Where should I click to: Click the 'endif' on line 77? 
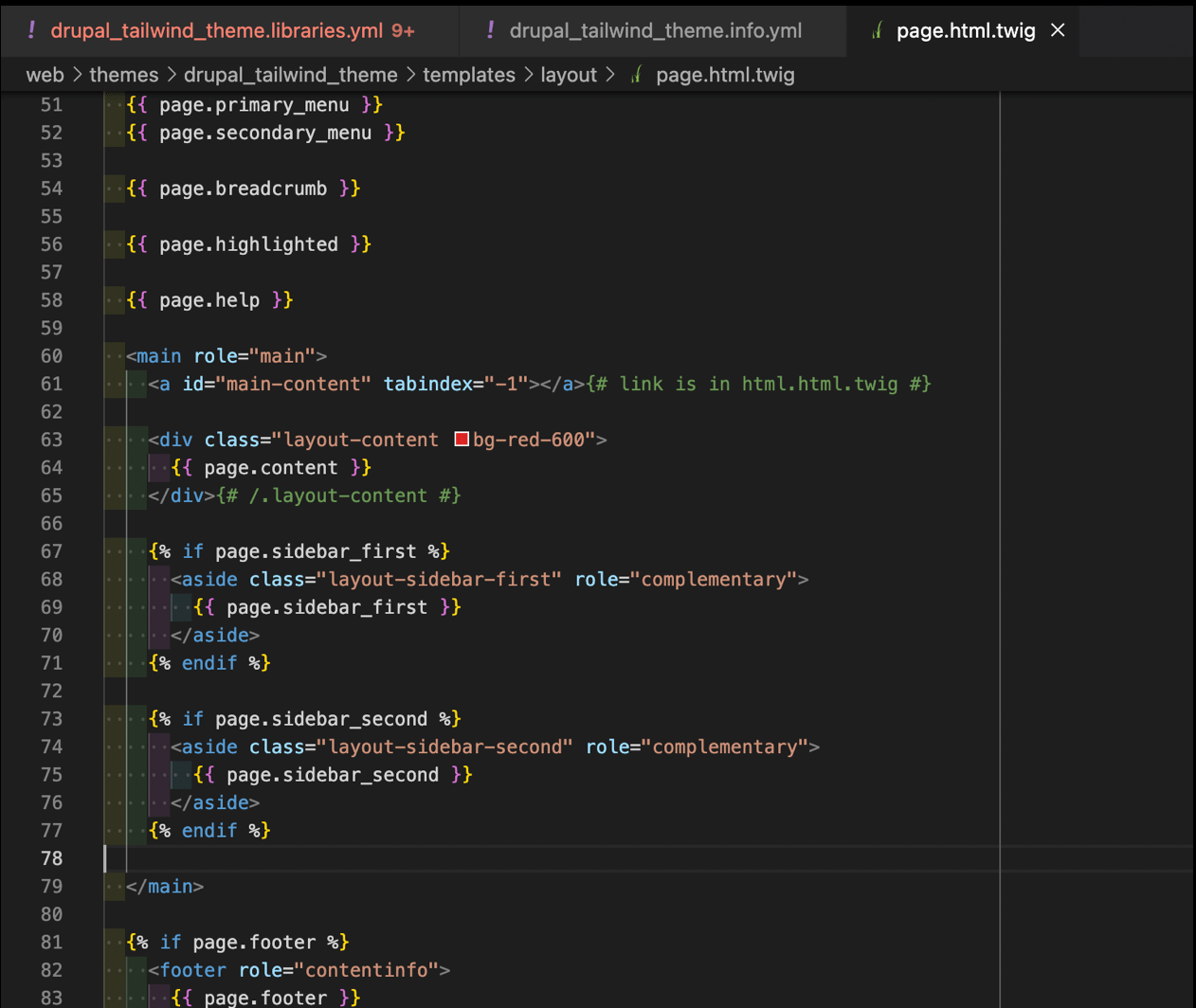209,831
